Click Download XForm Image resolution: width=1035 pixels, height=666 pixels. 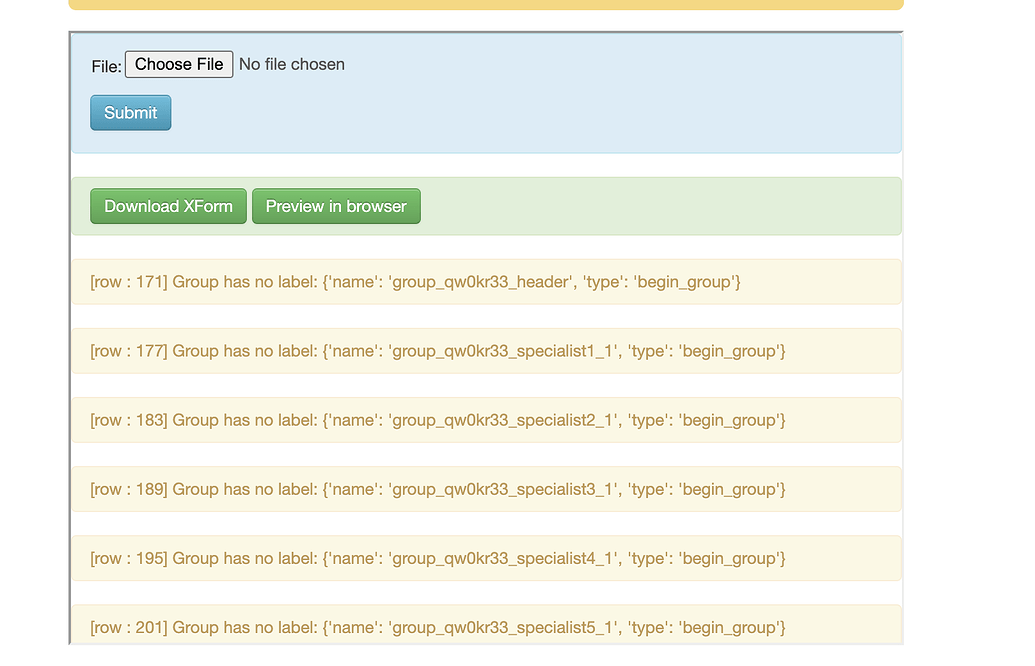coord(168,206)
